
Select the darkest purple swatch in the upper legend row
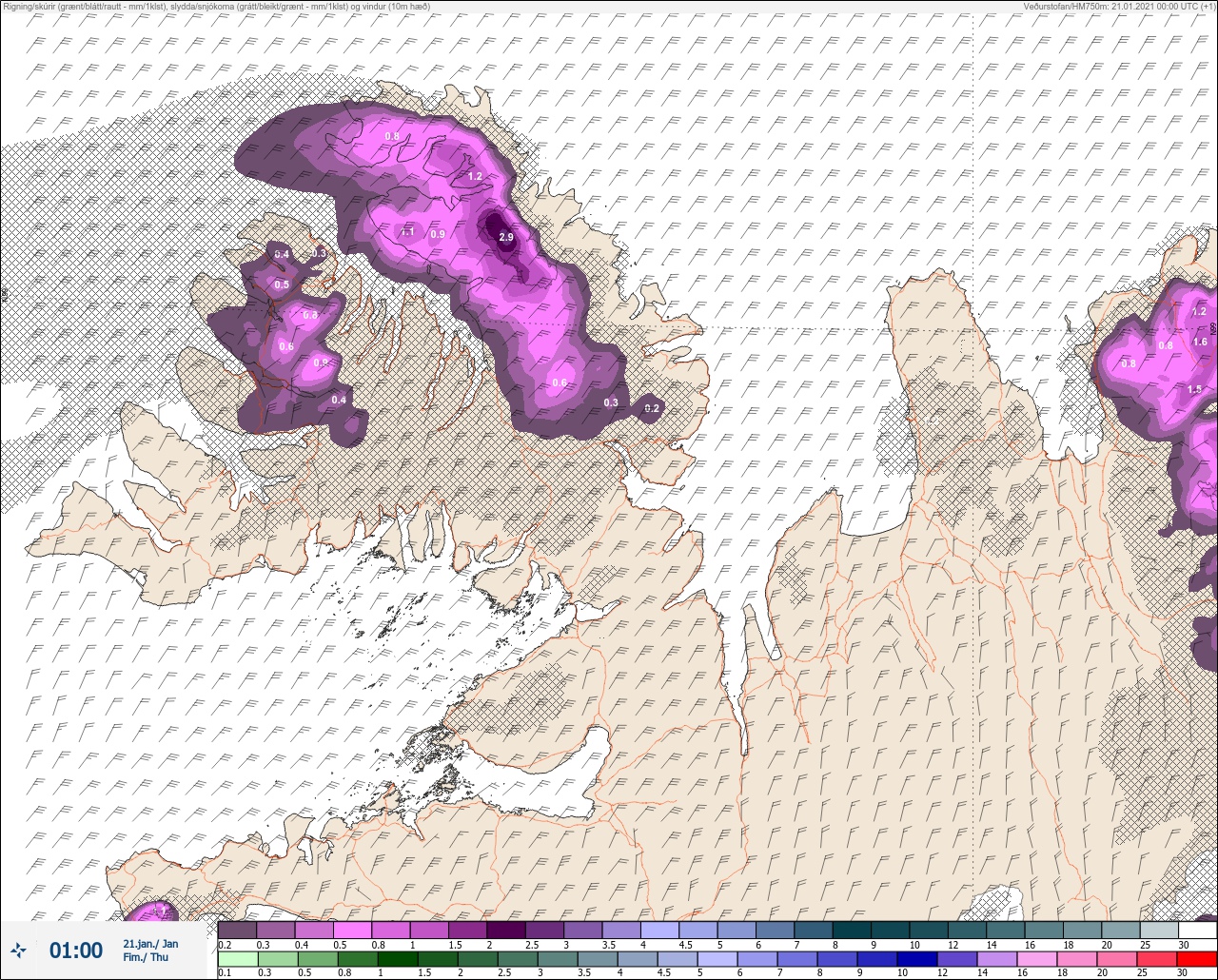click(x=506, y=930)
